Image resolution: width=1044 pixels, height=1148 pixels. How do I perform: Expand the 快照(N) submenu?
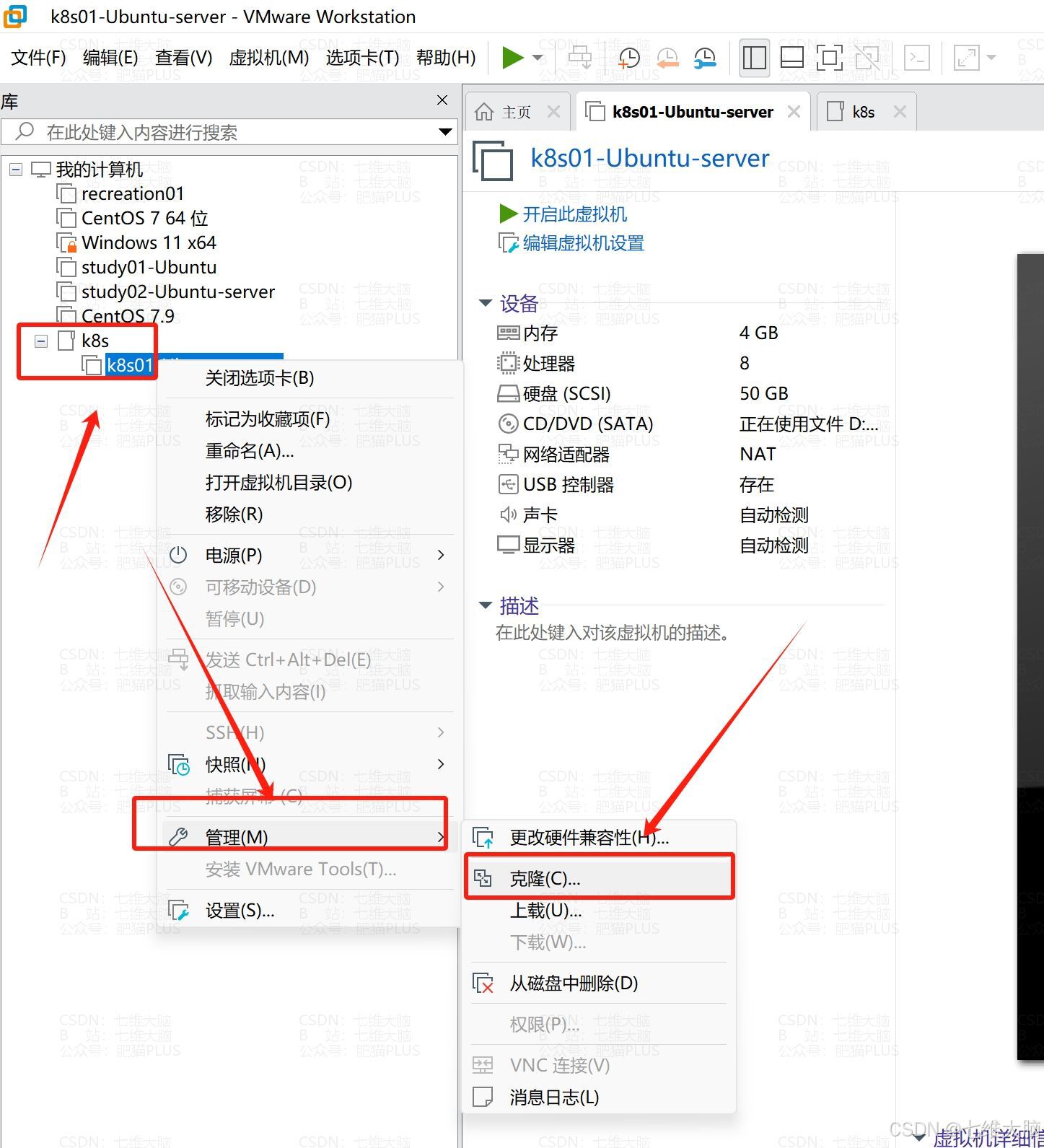(310, 765)
